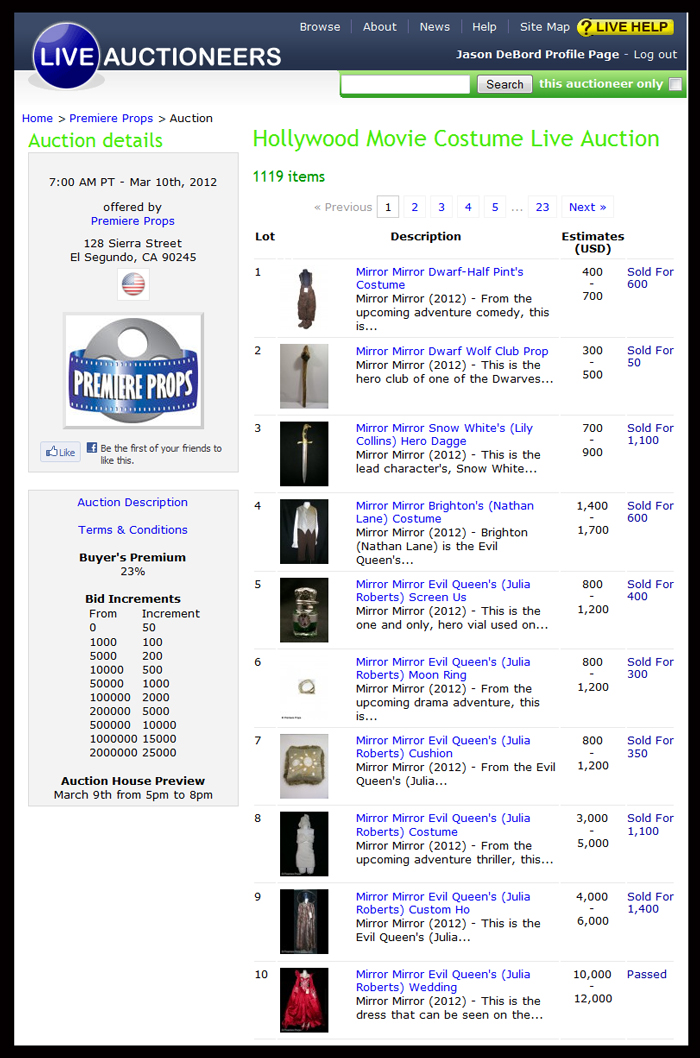
Task: Go to Home breadcrumb
Action: [37, 118]
